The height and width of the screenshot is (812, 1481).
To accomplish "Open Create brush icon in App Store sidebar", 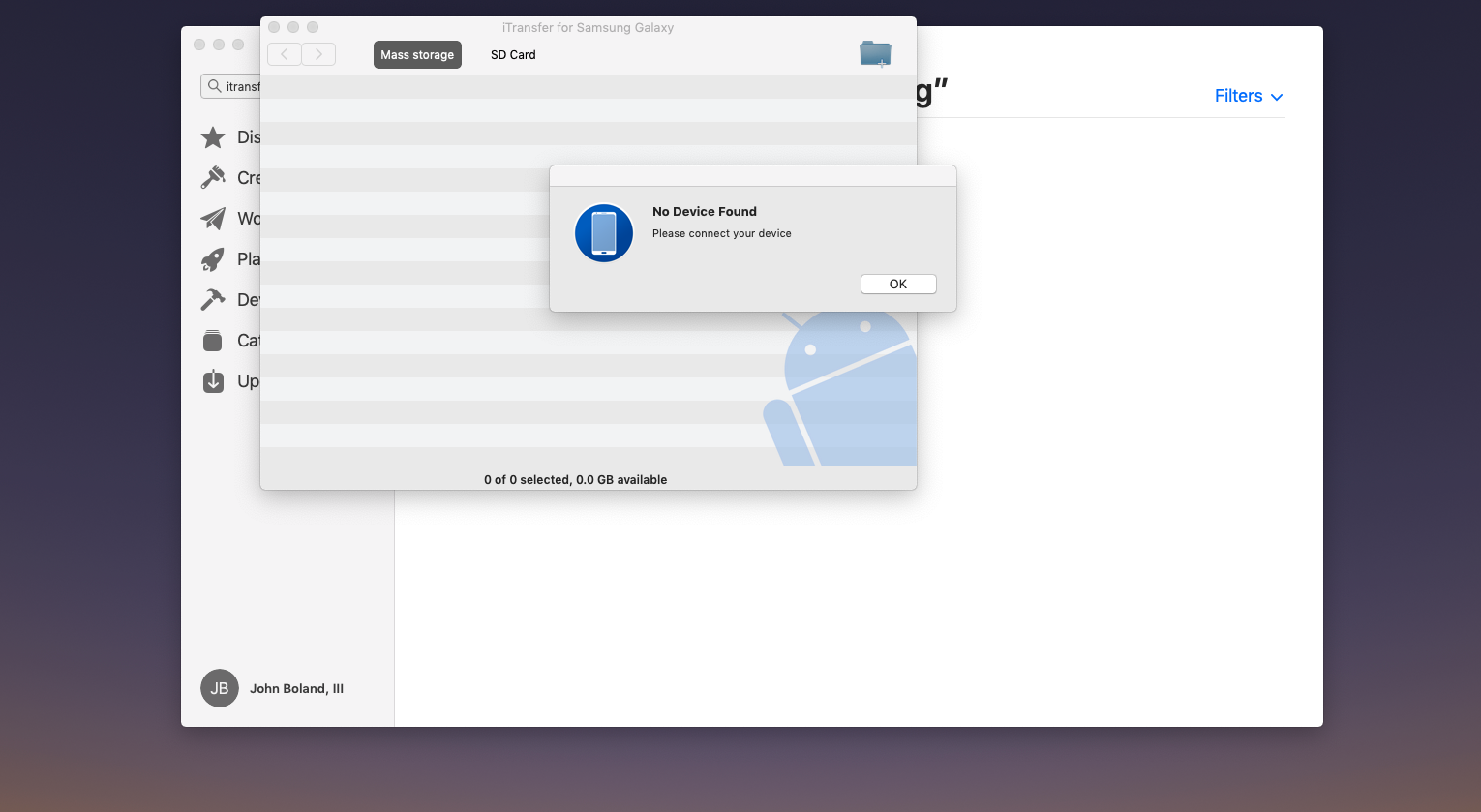I will (x=213, y=178).
